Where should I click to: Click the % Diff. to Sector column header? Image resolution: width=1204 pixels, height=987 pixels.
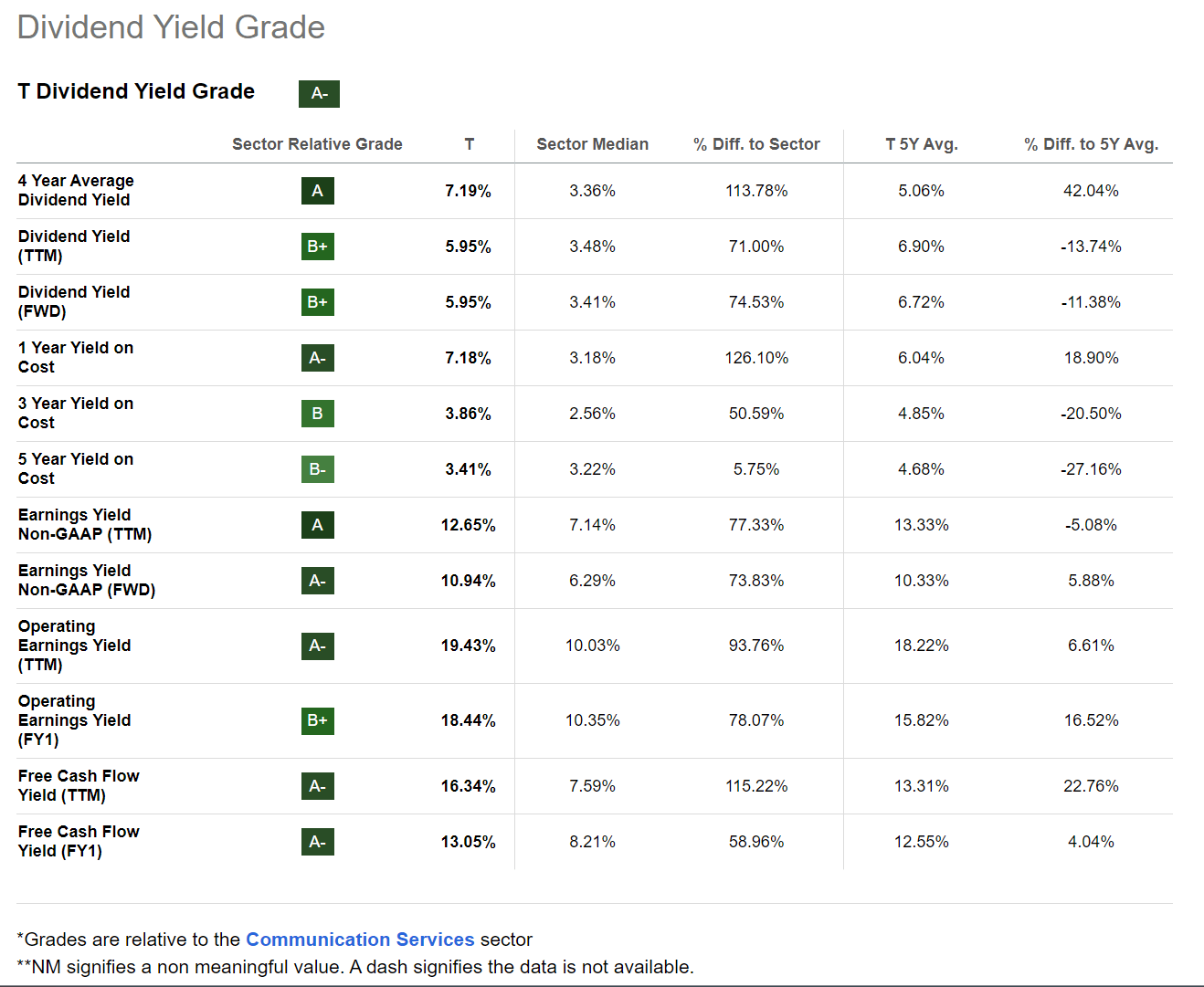click(x=756, y=144)
